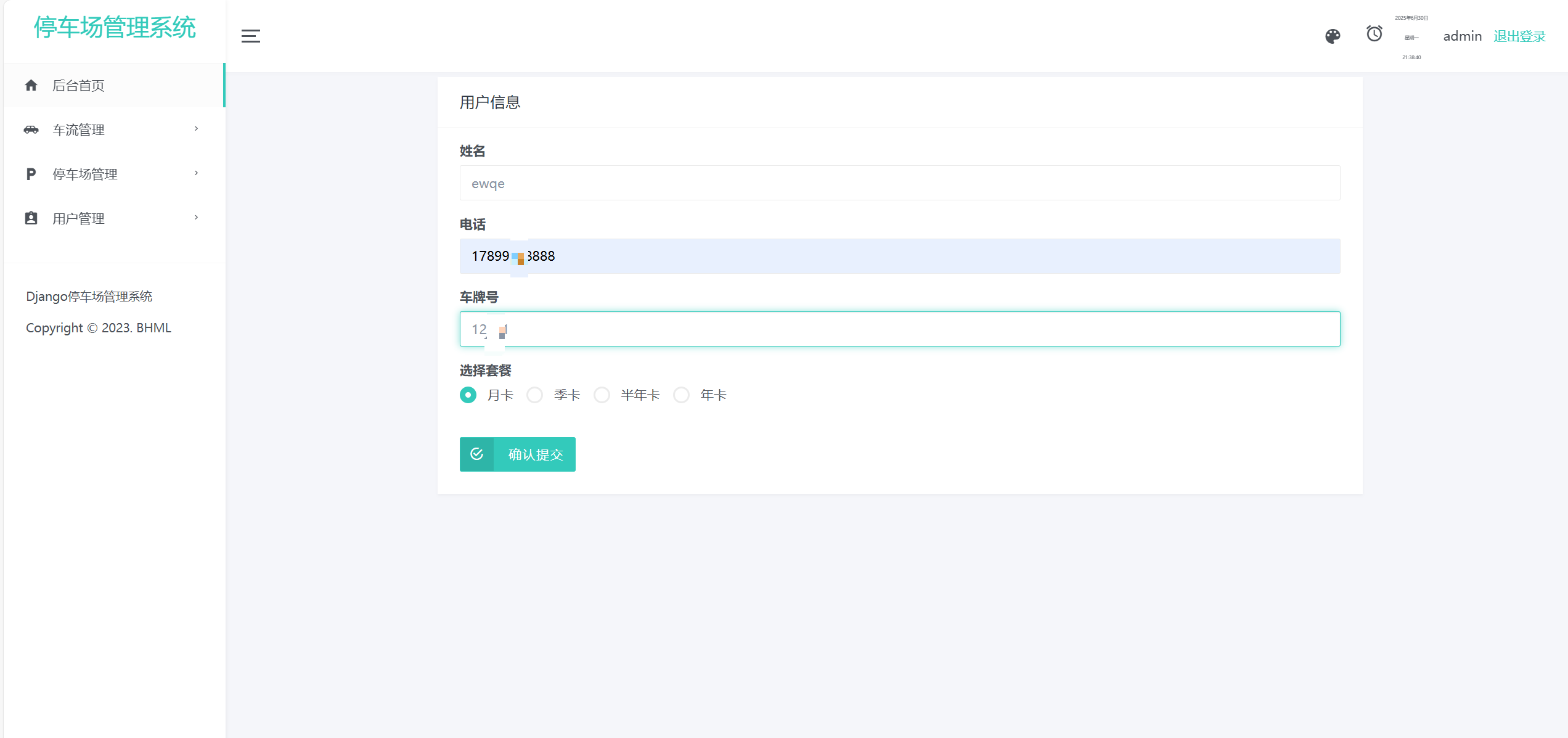Click the 用户信息 card heading

[490, 103]
